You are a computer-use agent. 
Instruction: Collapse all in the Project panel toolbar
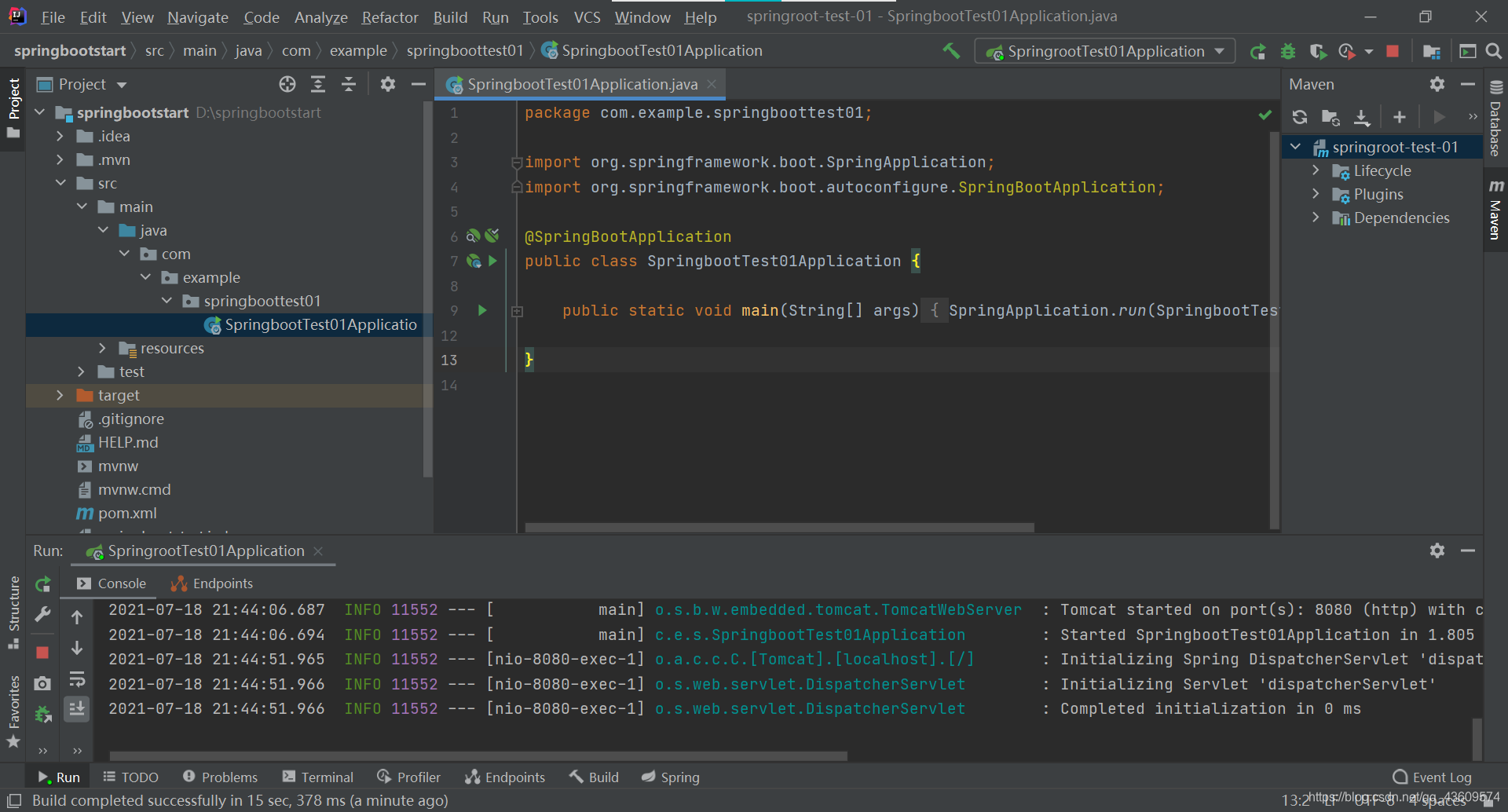pyautogui.click(x=349, y=84)
